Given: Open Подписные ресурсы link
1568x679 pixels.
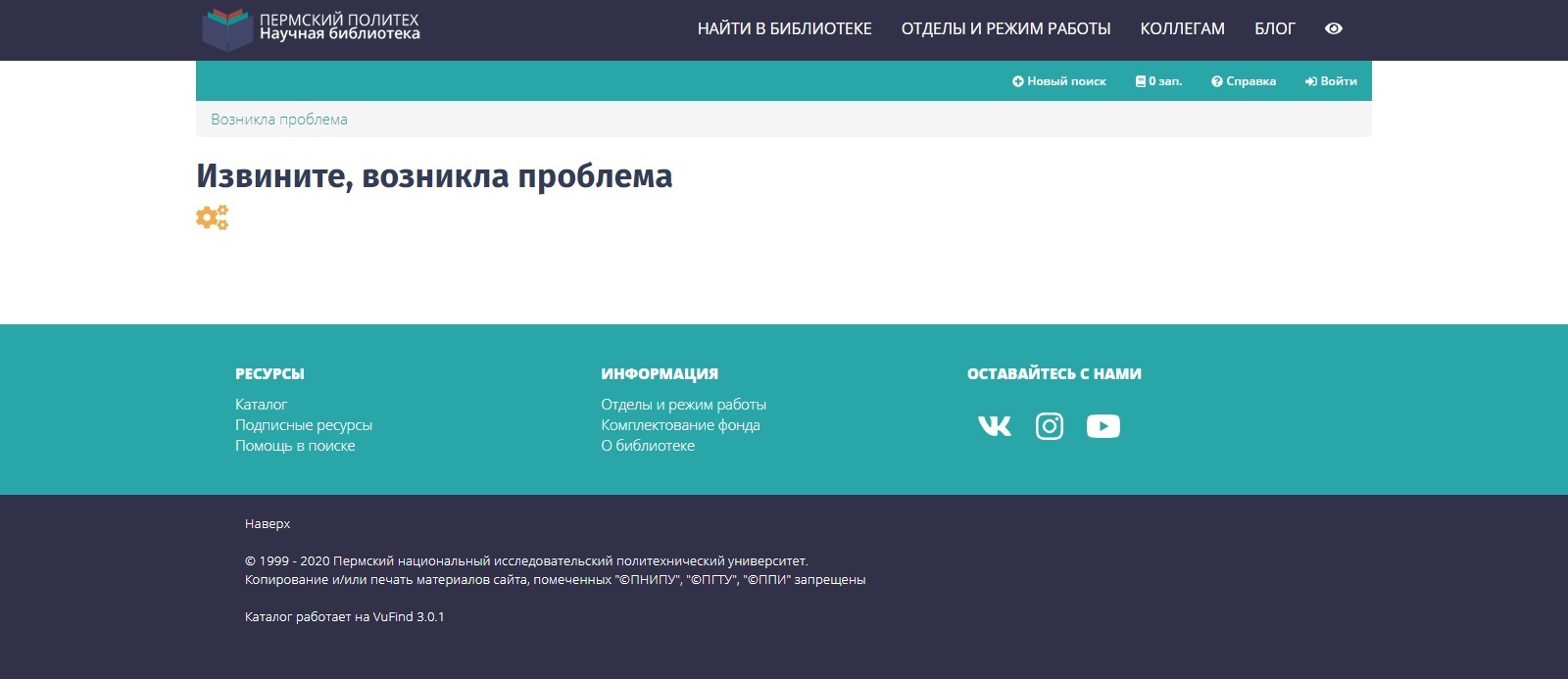Looking at the screenshot, I should [x=304, y=425].
